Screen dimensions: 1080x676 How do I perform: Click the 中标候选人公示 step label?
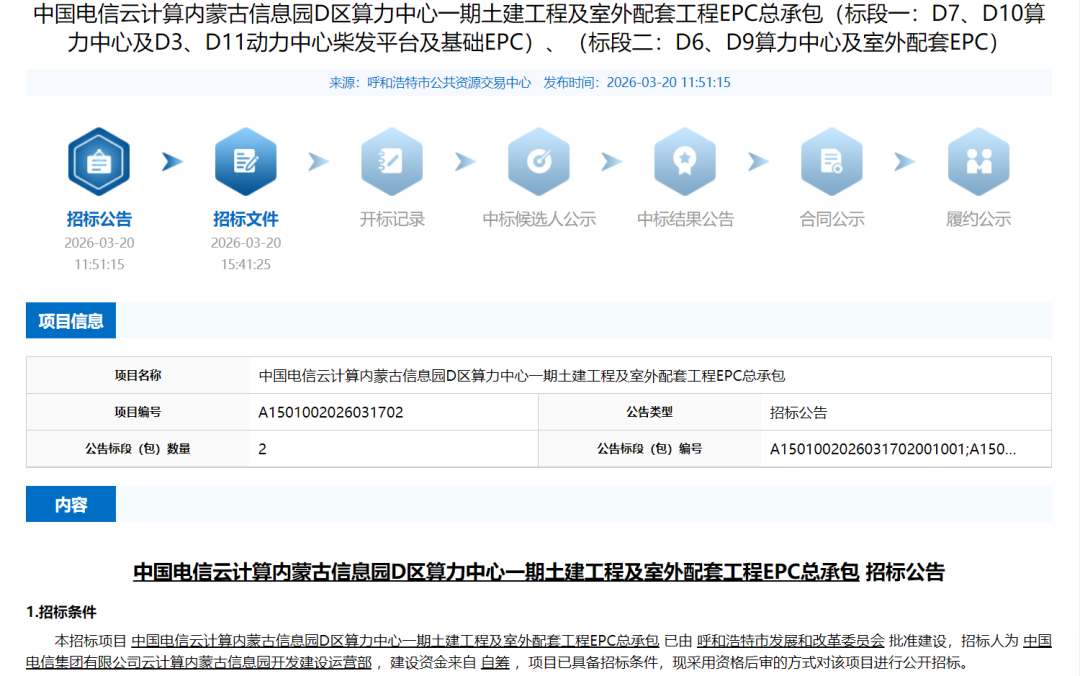[539, 219]
